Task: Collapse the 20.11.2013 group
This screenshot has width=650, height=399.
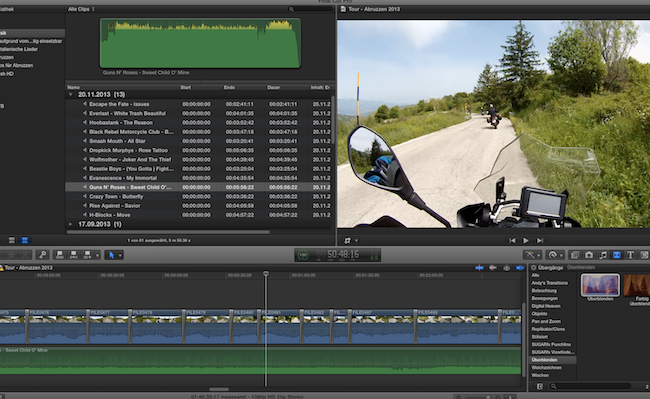Action: (70, 94)
